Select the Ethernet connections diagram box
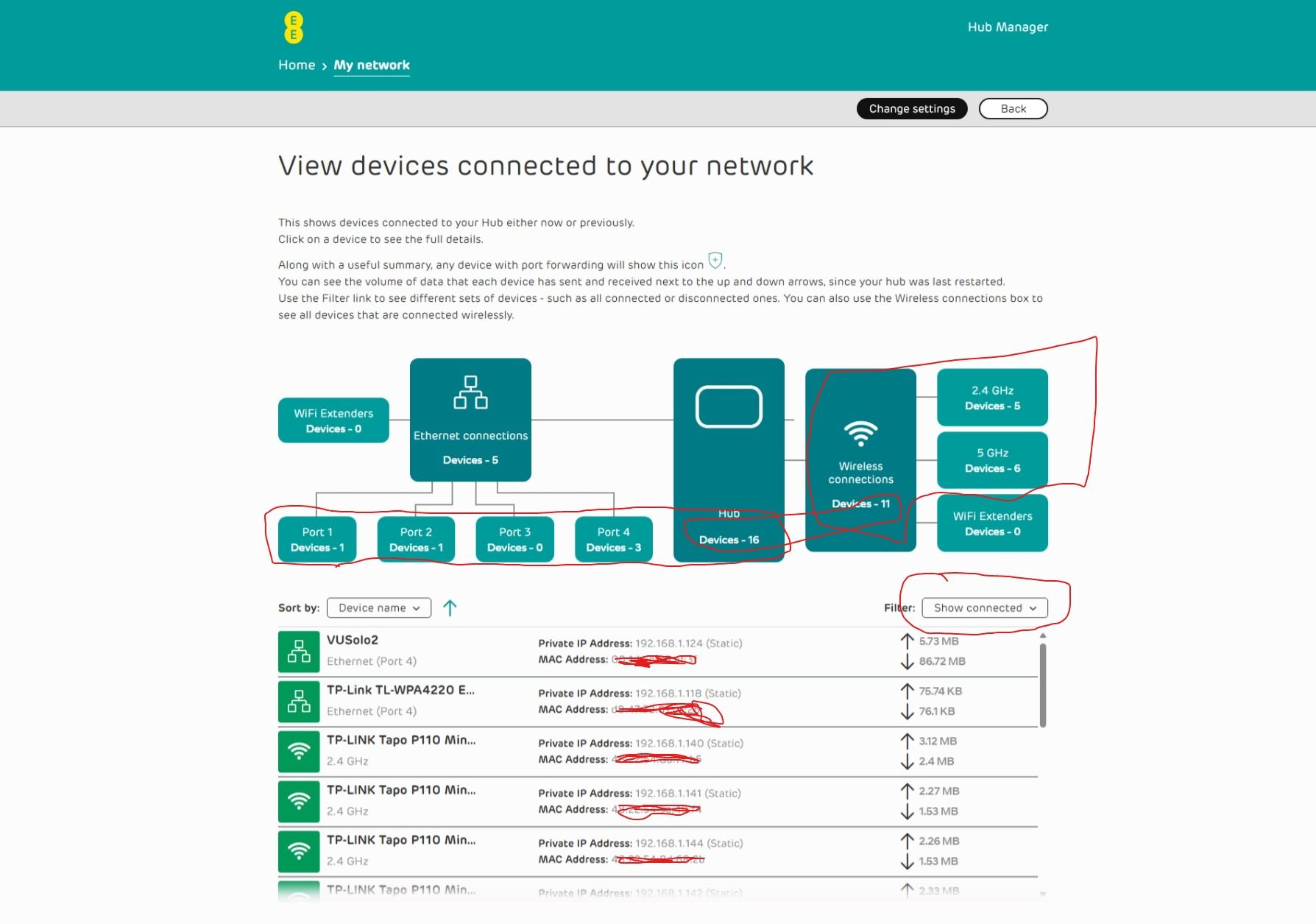Image resolution: width=1316 pixels, height=924 pixels. click(470, 420)
